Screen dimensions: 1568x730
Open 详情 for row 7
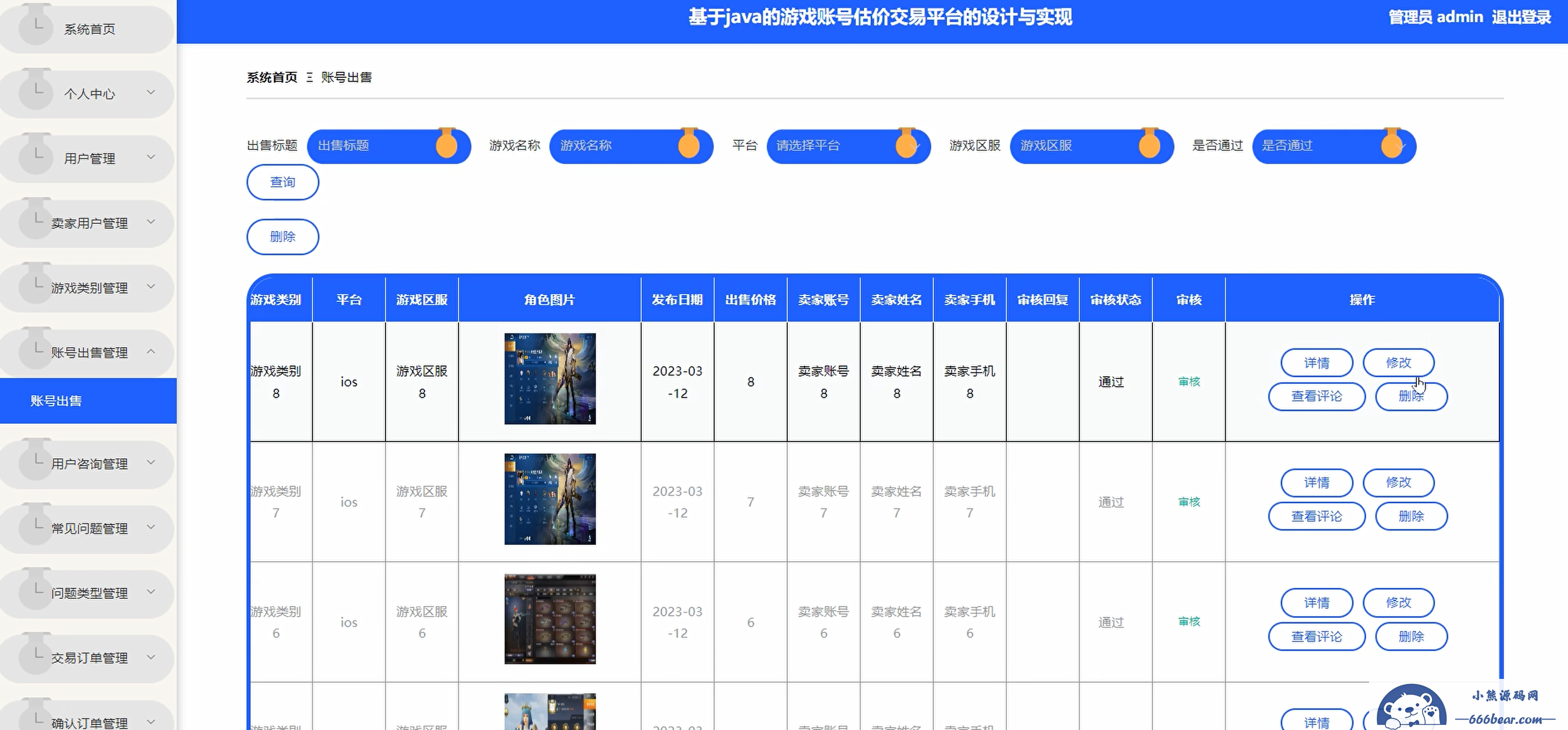1317,483
